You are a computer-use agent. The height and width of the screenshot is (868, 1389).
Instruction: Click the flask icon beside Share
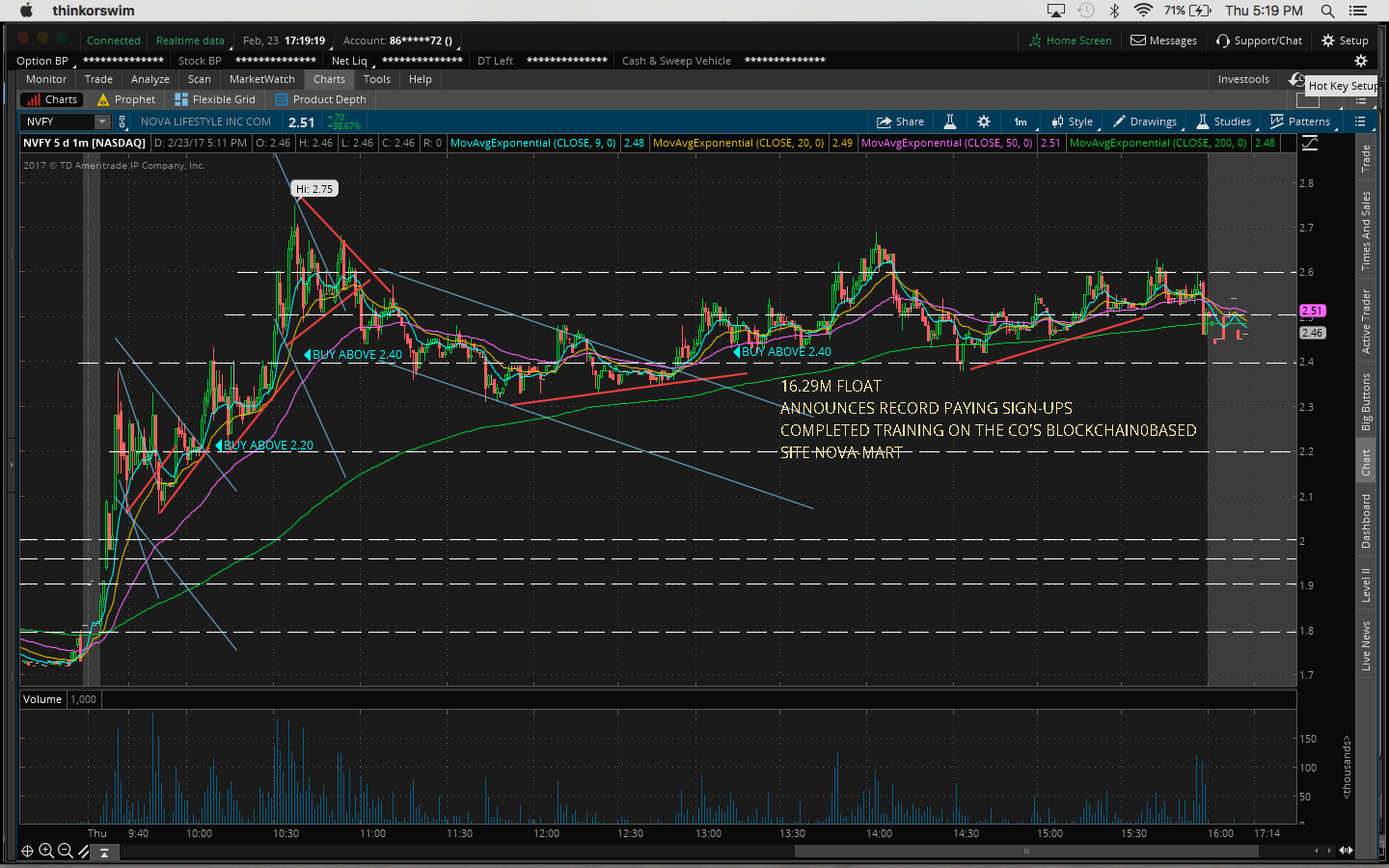coord(950,122)
